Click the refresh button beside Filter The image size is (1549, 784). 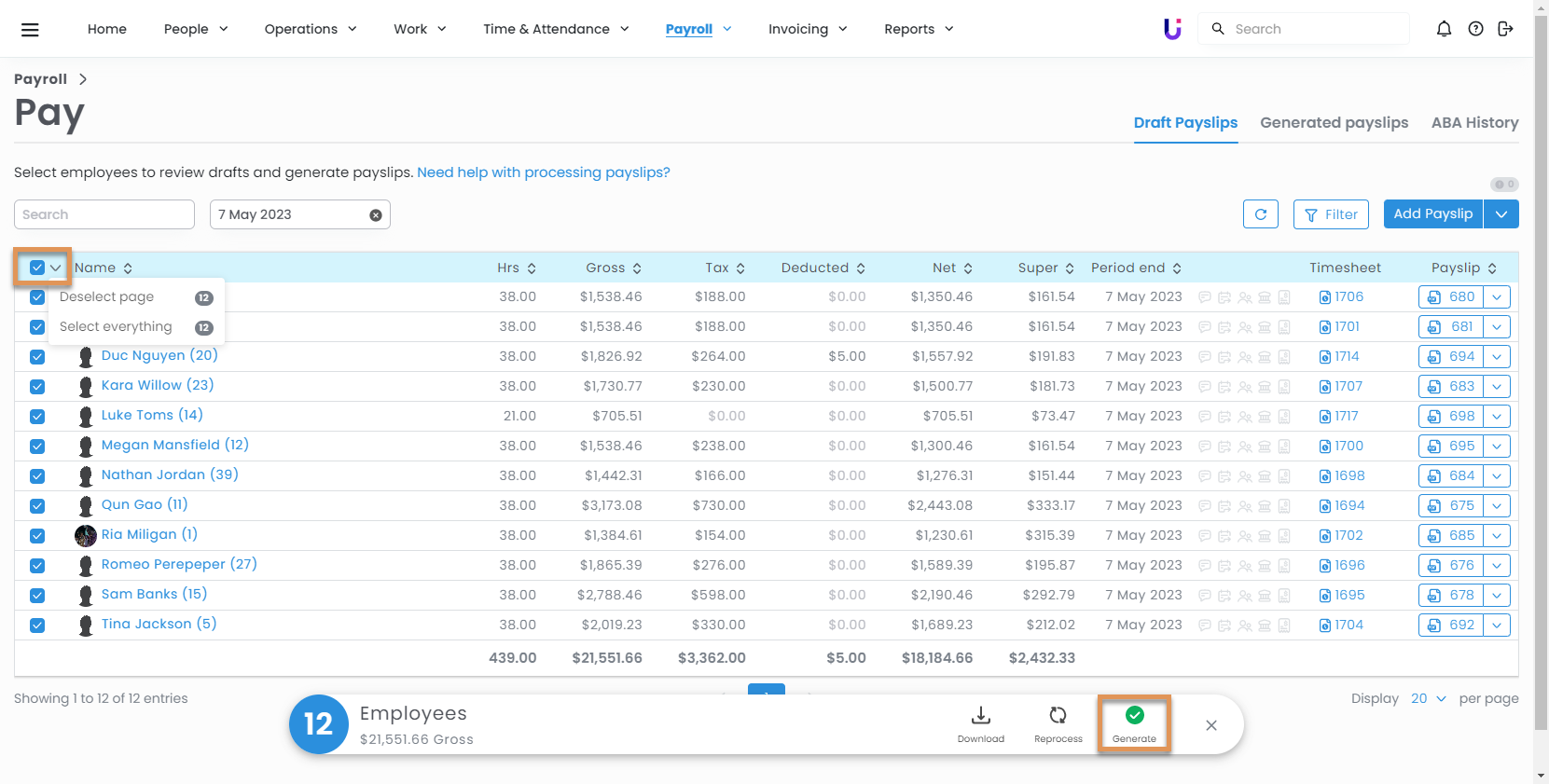1260,214
